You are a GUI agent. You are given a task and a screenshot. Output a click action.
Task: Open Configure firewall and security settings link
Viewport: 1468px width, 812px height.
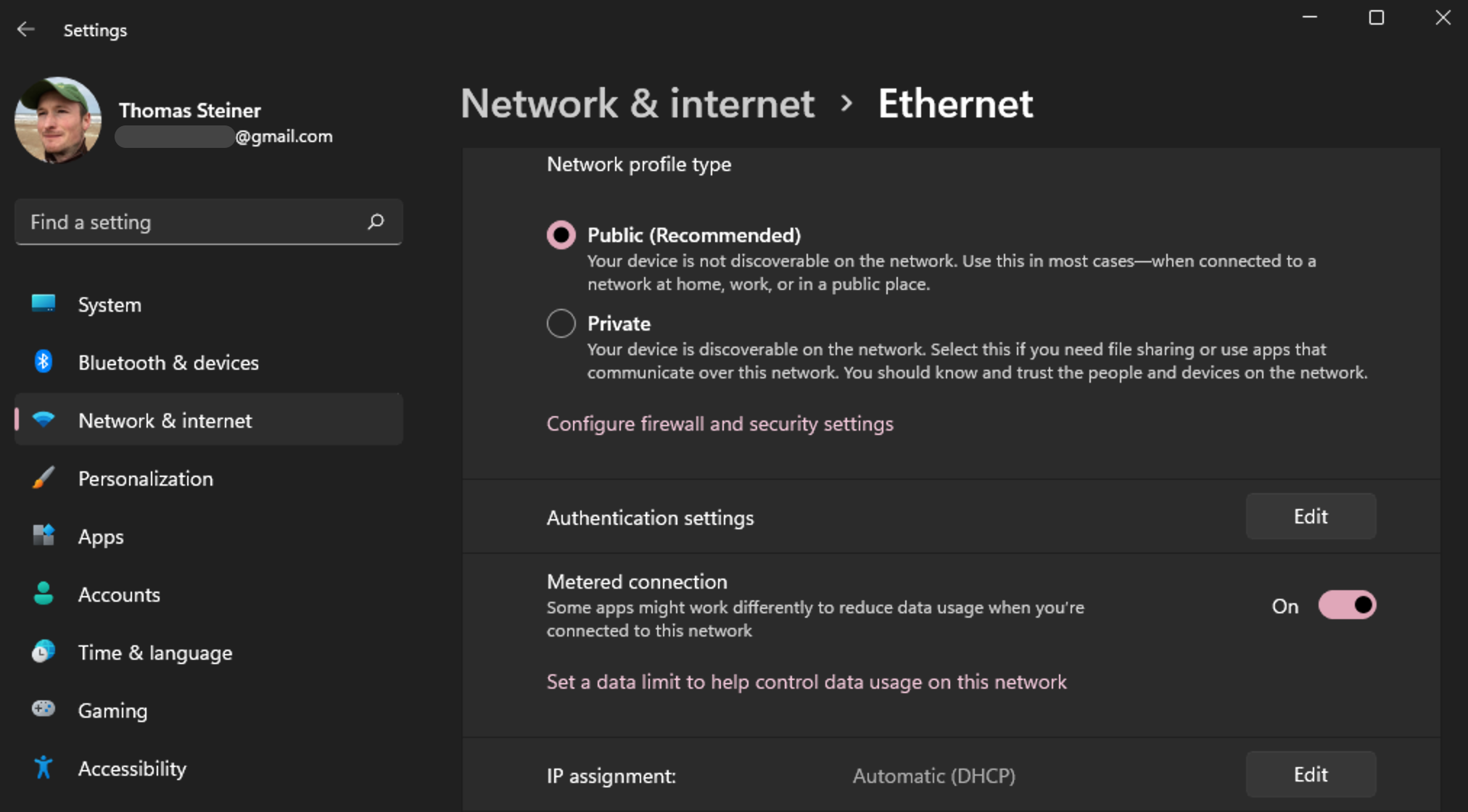pos(719,424)
